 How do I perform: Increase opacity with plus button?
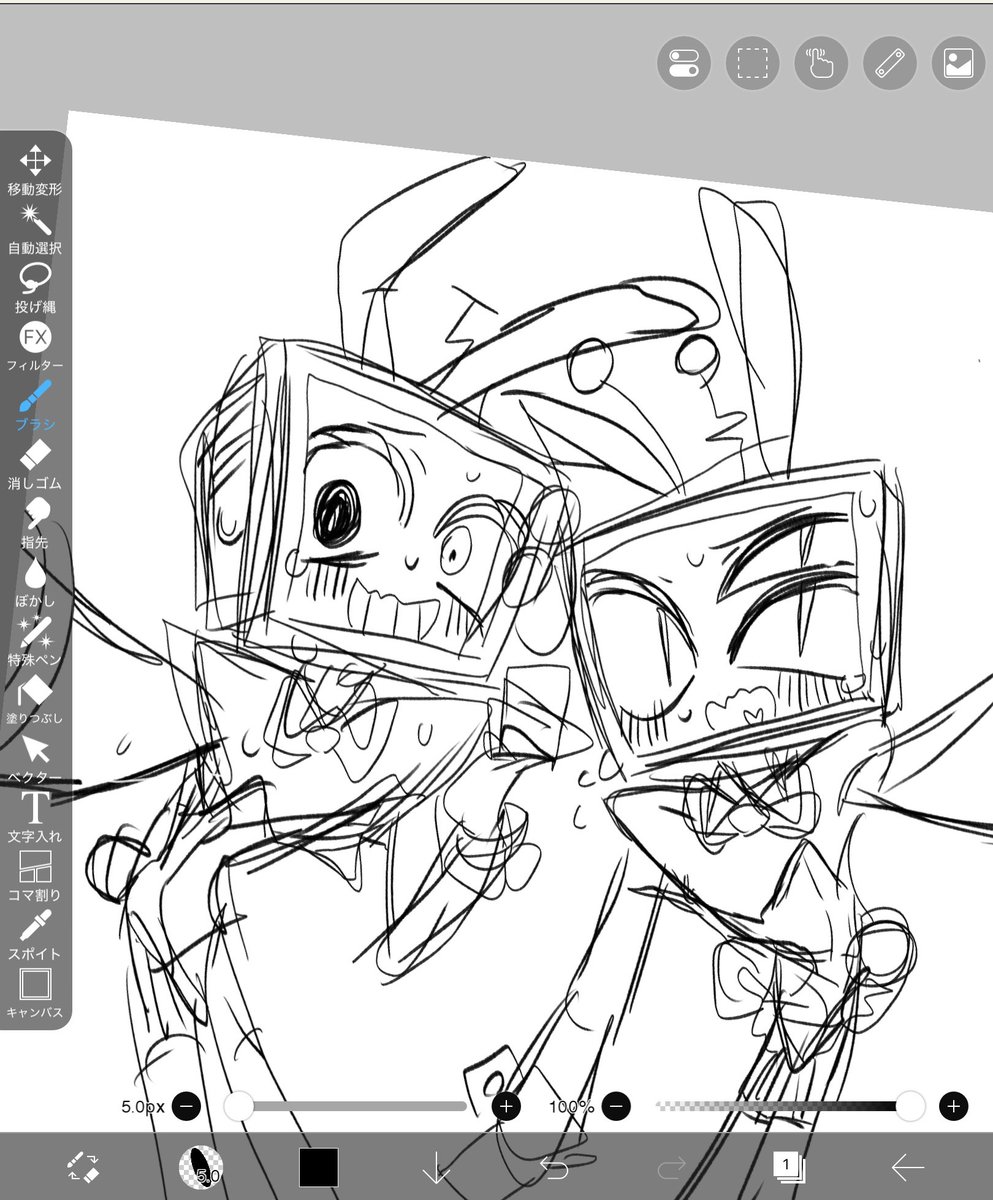coord(954,1106)
